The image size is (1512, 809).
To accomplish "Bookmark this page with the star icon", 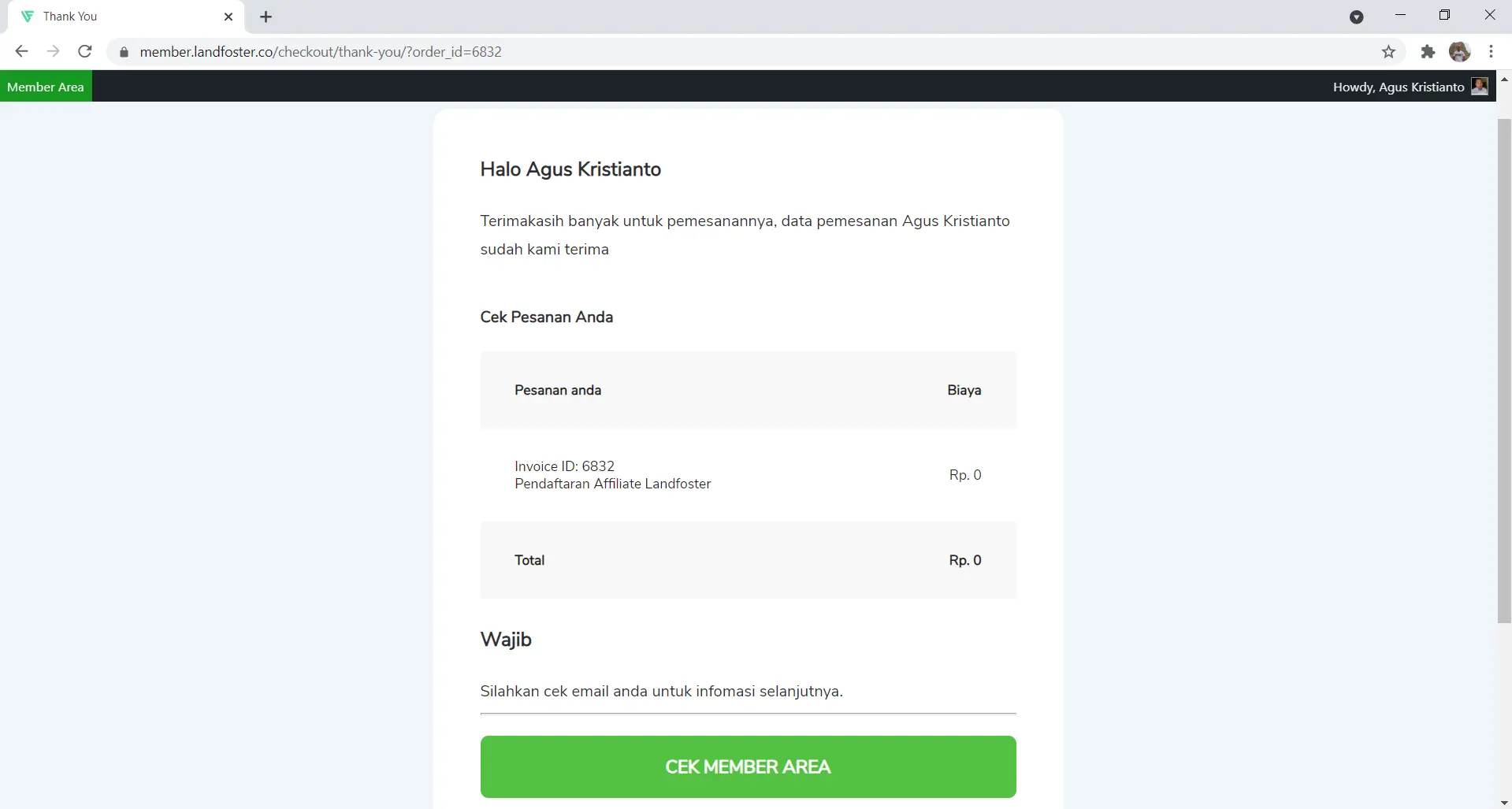I will (1388, 52).
